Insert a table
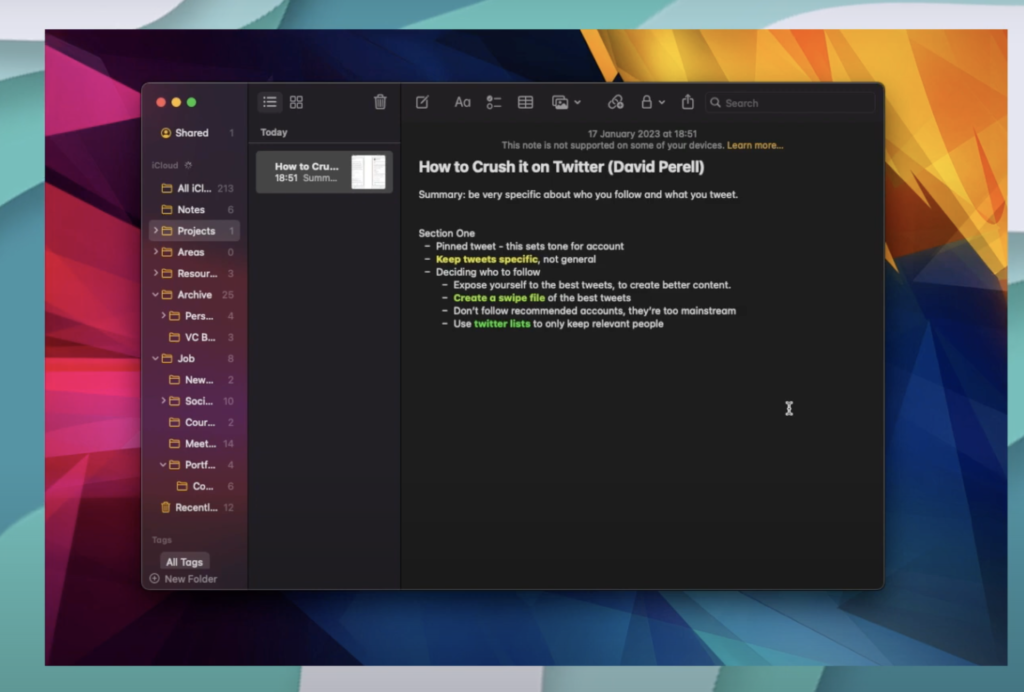Image resolution: width=1024 pixels, height=692 pixels. coord(525,102)
